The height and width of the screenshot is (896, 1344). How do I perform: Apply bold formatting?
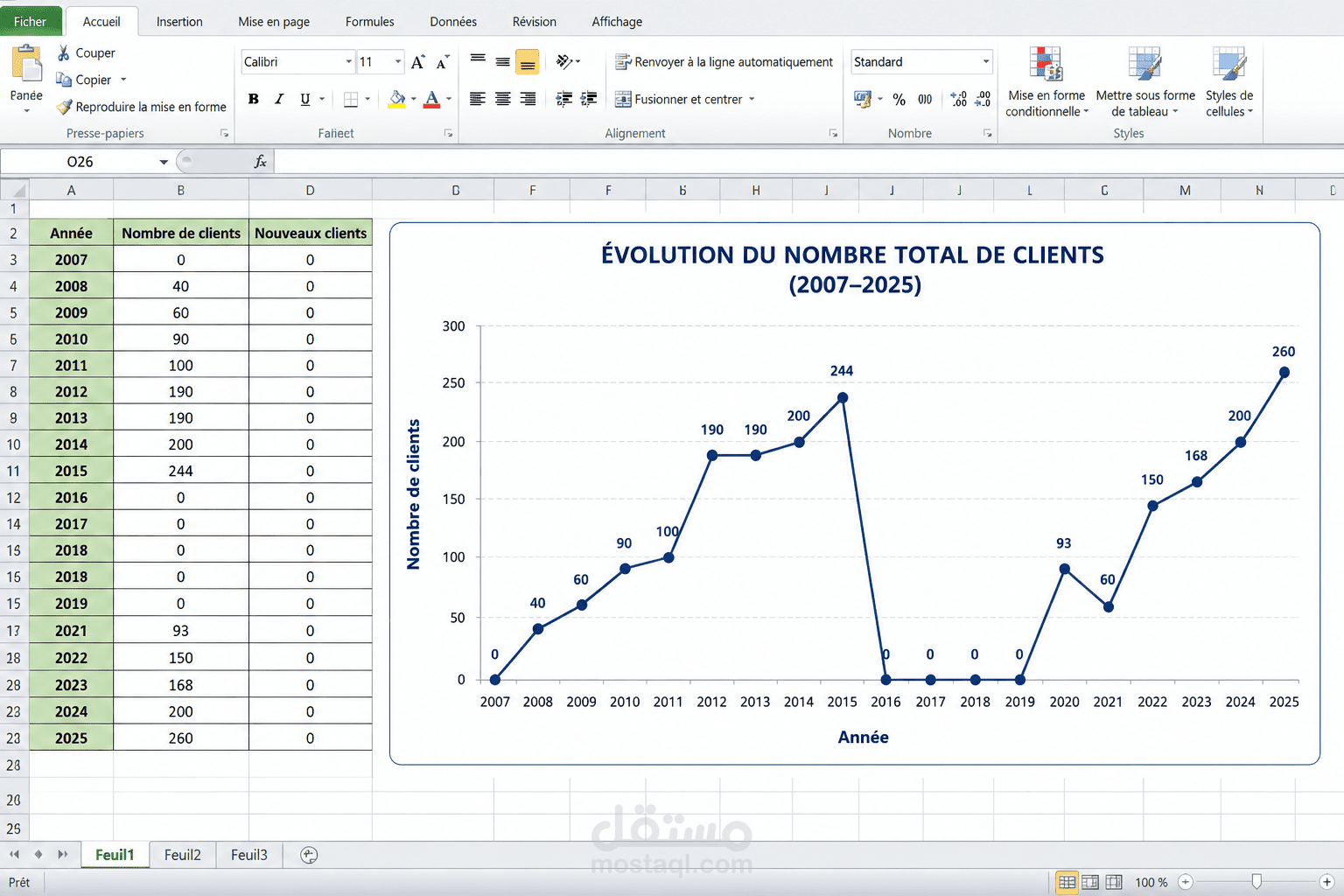(254, 99)
